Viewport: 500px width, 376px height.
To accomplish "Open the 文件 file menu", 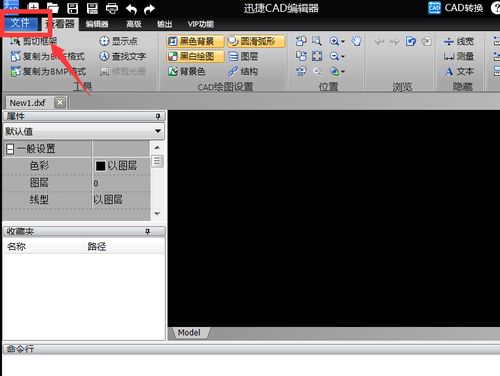I will 21,23.
